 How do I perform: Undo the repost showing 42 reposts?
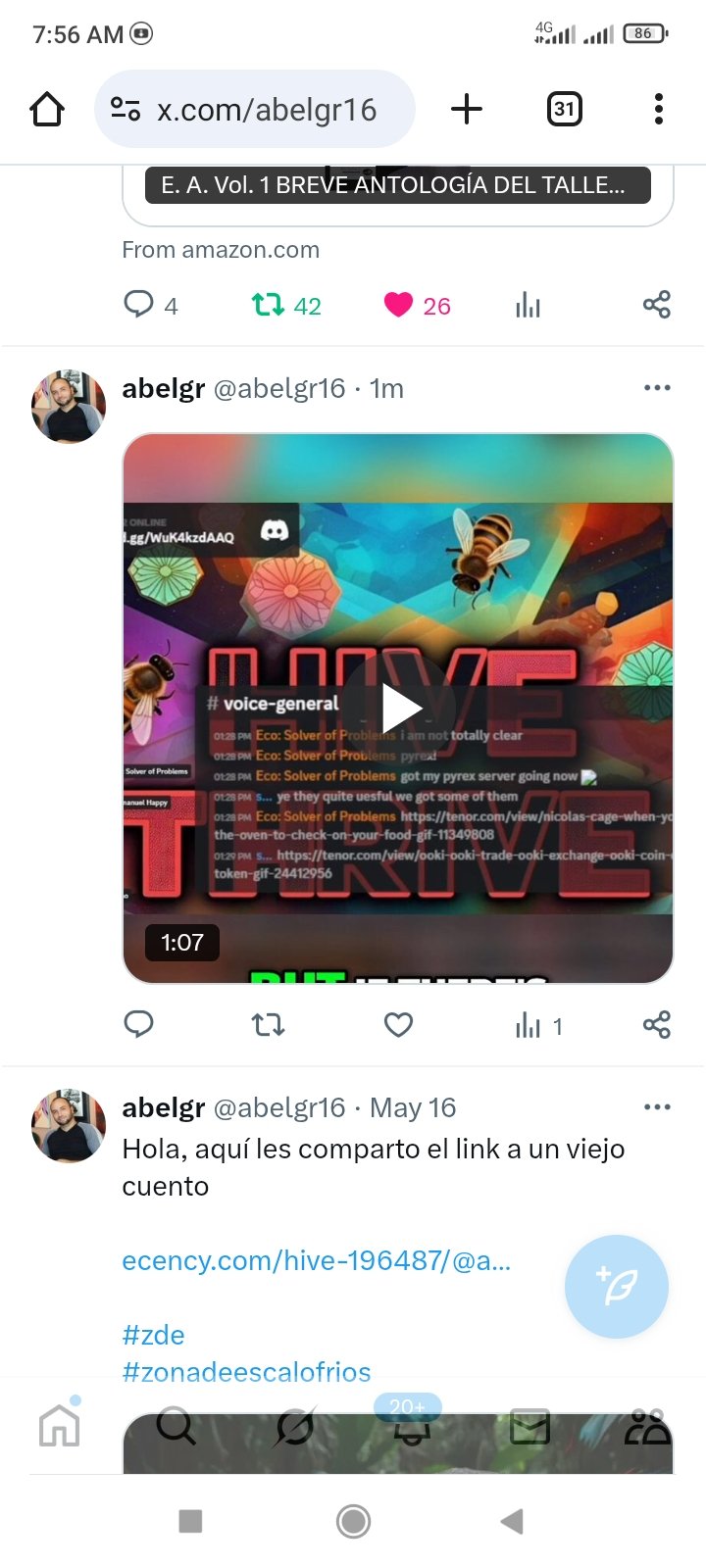pyautogui.click(x=286, y=306)
